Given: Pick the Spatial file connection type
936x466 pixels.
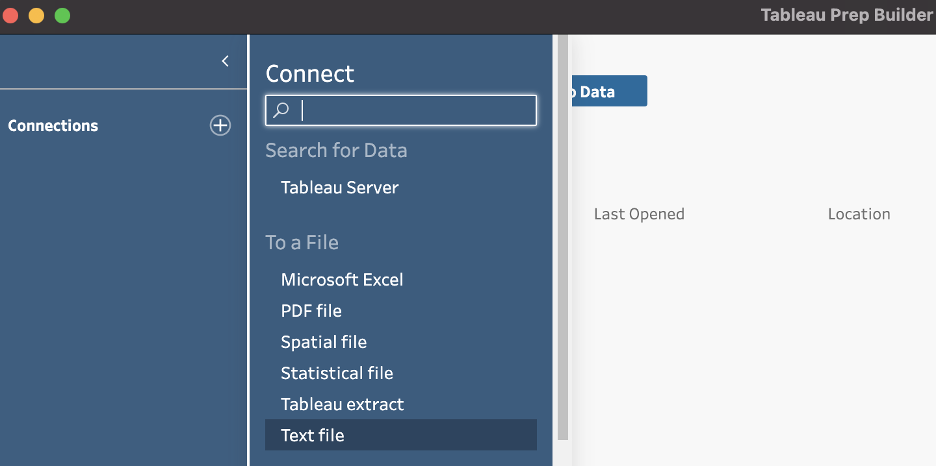Looking at the screenshot, I should [323, 342].
